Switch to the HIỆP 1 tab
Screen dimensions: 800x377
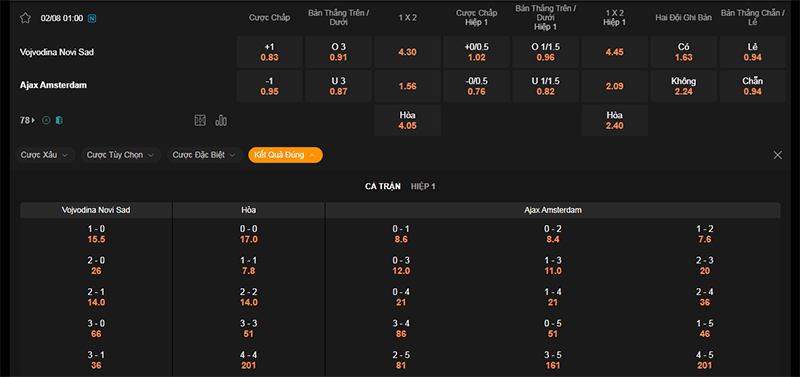click(x=423, y=187)
